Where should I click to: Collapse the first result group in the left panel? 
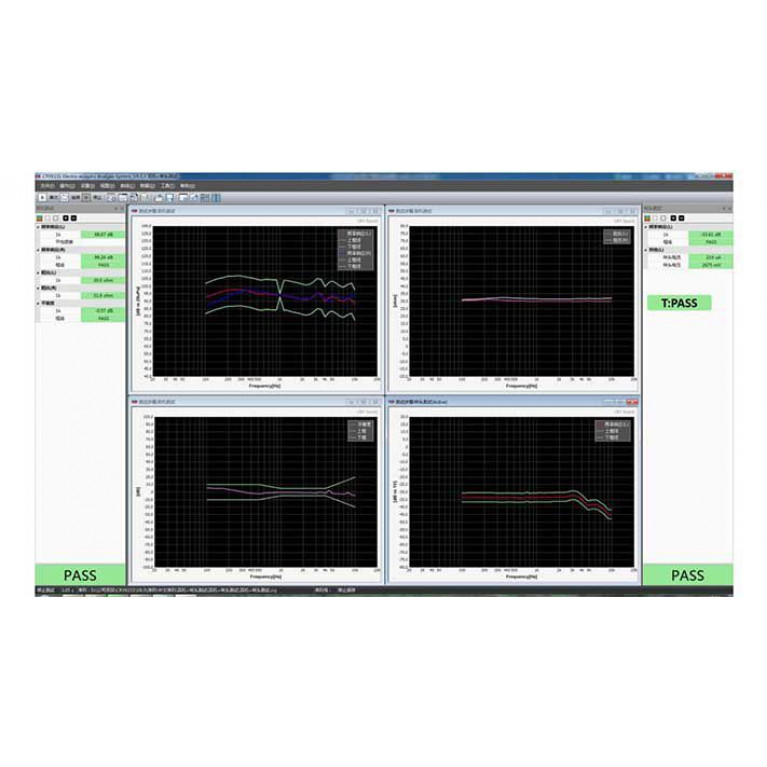pyautogui.click(x=38, y=227)
